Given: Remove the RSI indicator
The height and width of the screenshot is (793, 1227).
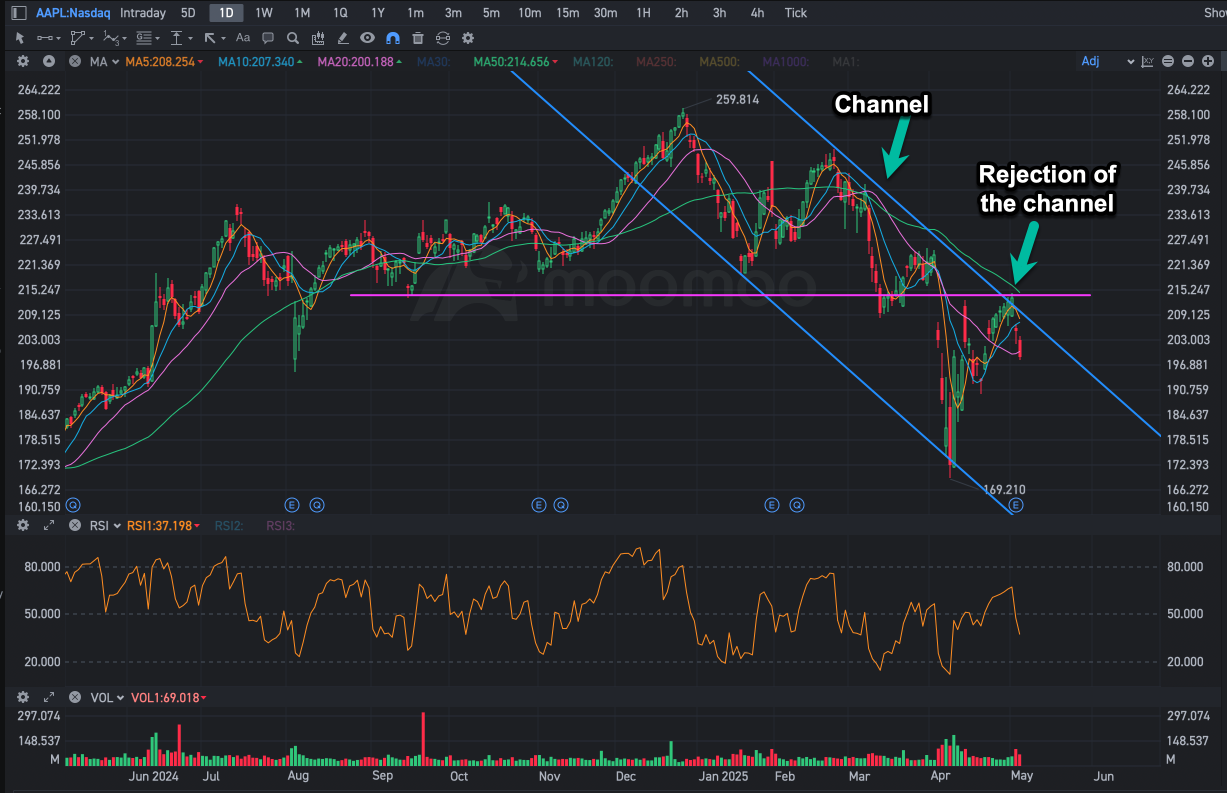Looking at the screenshot, I should click(x=74, y=525).
